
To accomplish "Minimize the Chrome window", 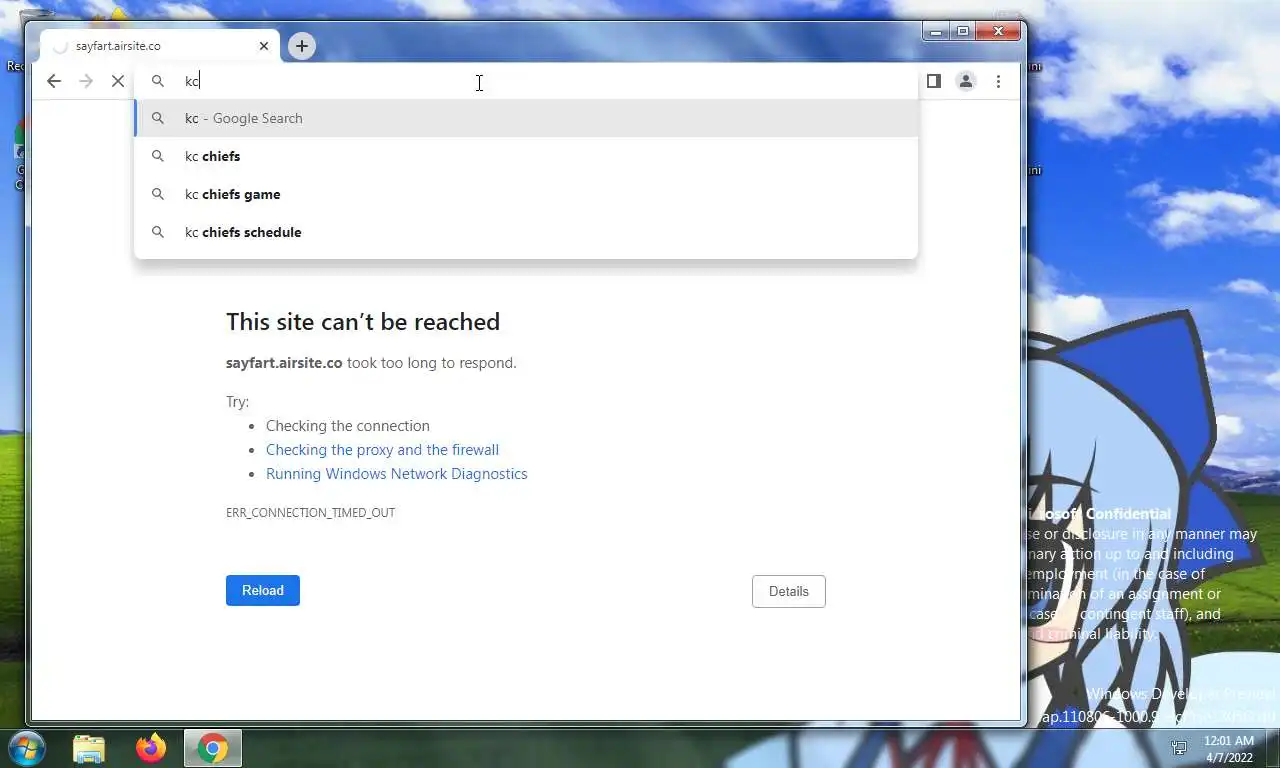I will (936, 32).
